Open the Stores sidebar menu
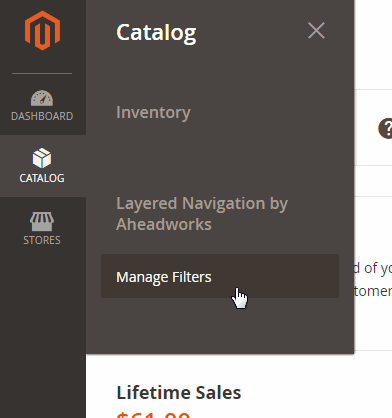 (x=42, y=228)
